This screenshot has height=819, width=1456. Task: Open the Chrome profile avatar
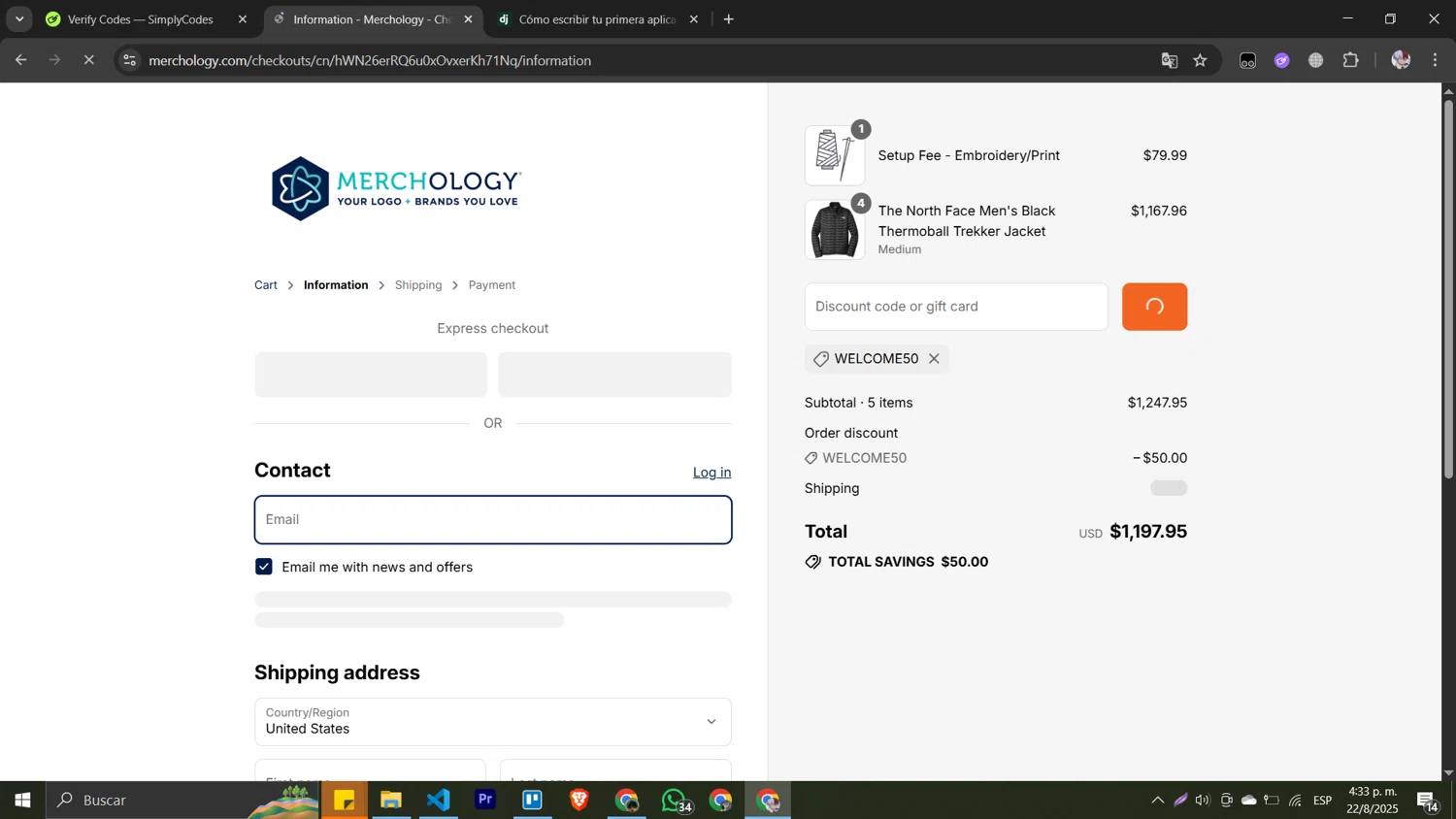click(x=1401, y=60)
